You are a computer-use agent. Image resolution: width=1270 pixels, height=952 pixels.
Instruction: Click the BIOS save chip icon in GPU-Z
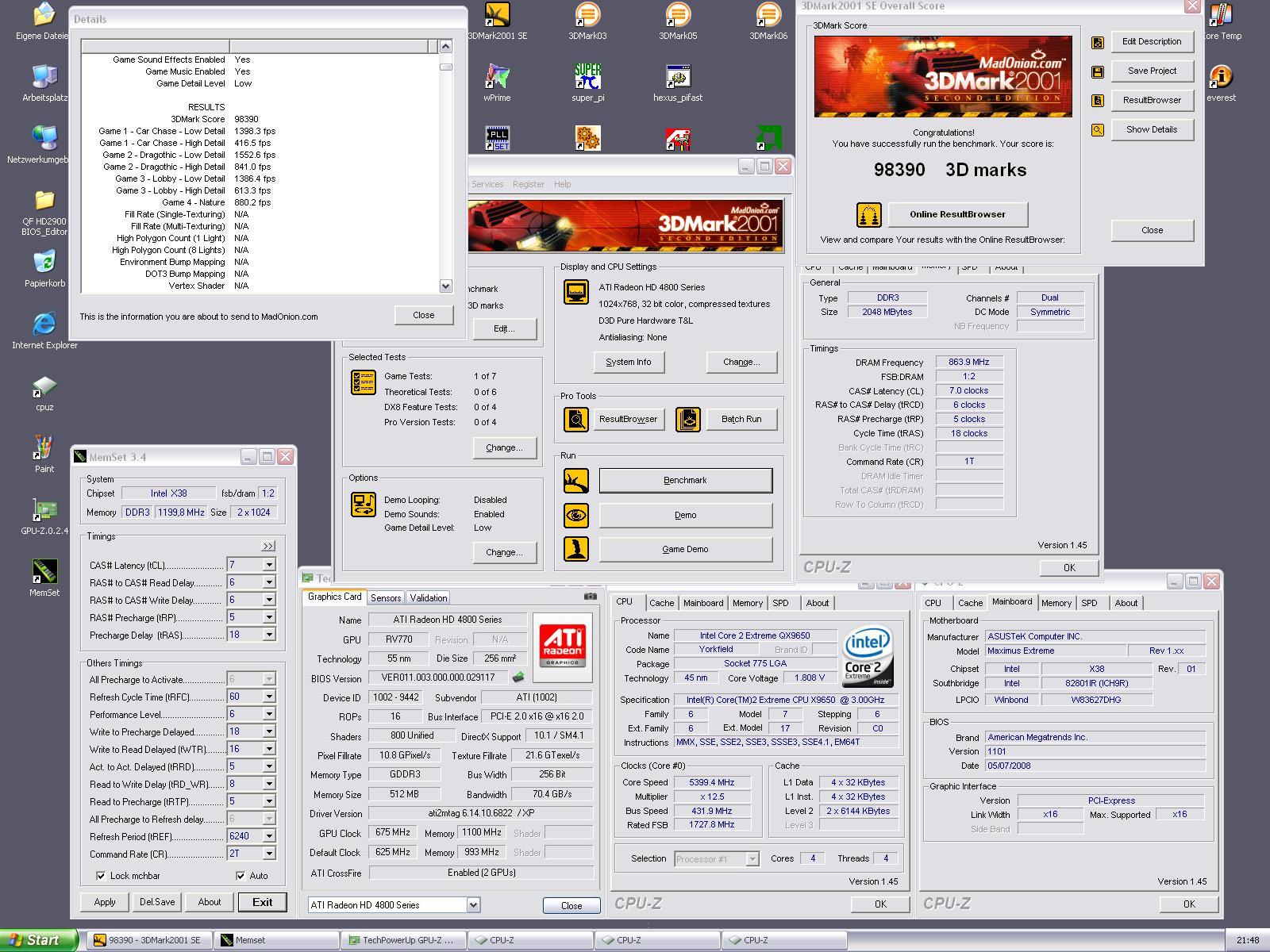pyautogui.click(x=518, y=678)
